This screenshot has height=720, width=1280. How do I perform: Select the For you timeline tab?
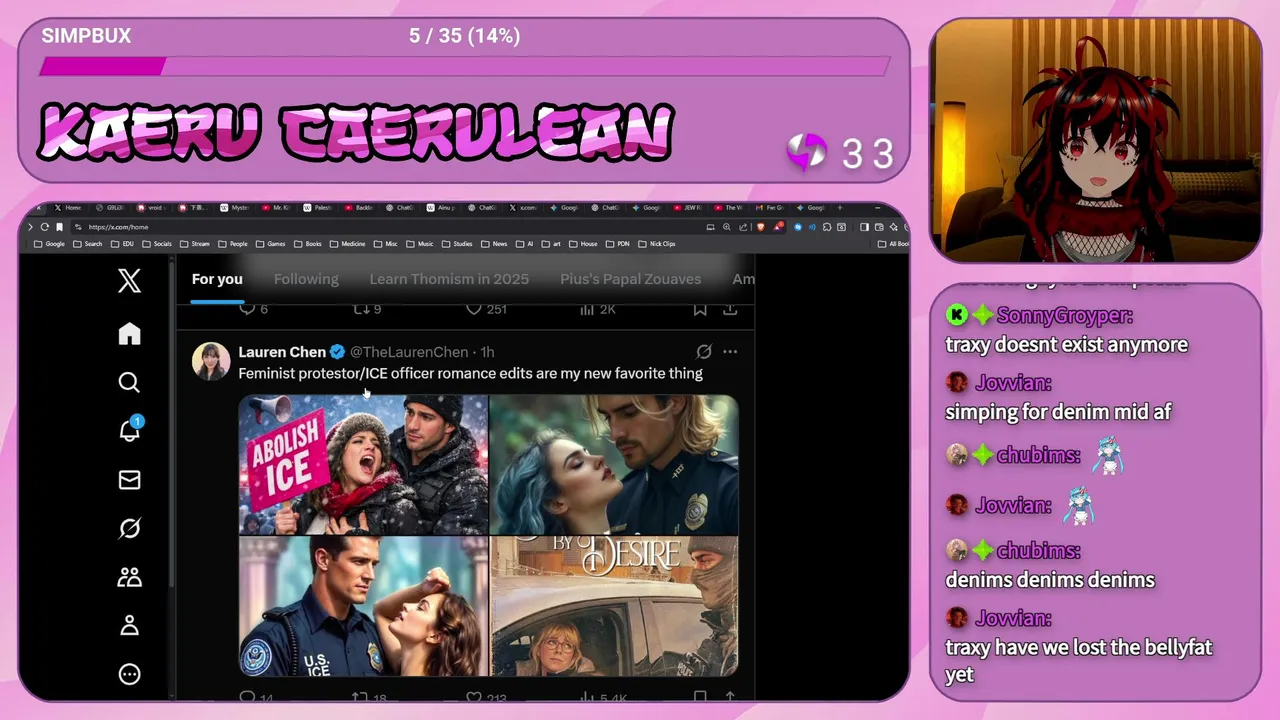217,279
